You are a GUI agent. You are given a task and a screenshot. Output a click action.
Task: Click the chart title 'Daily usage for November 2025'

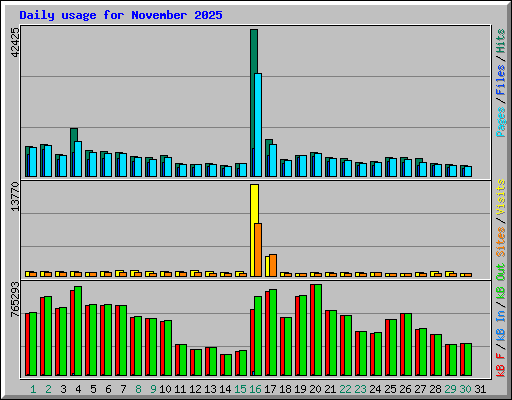click(x=121, y=15)
